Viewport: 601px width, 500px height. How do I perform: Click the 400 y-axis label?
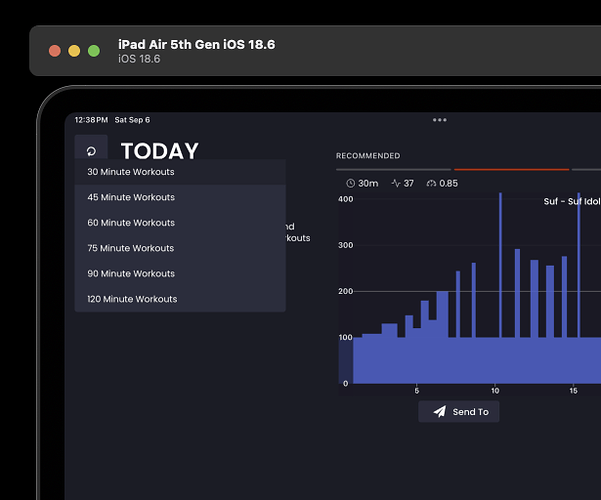point(345,199)
